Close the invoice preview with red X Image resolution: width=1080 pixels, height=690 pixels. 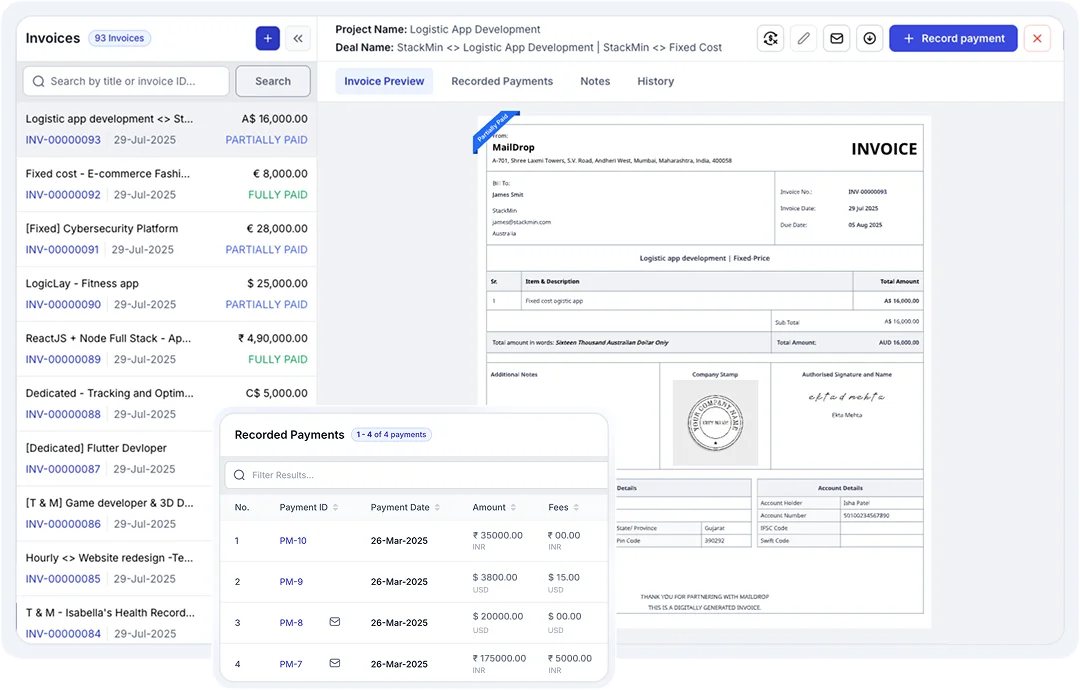1037,39
